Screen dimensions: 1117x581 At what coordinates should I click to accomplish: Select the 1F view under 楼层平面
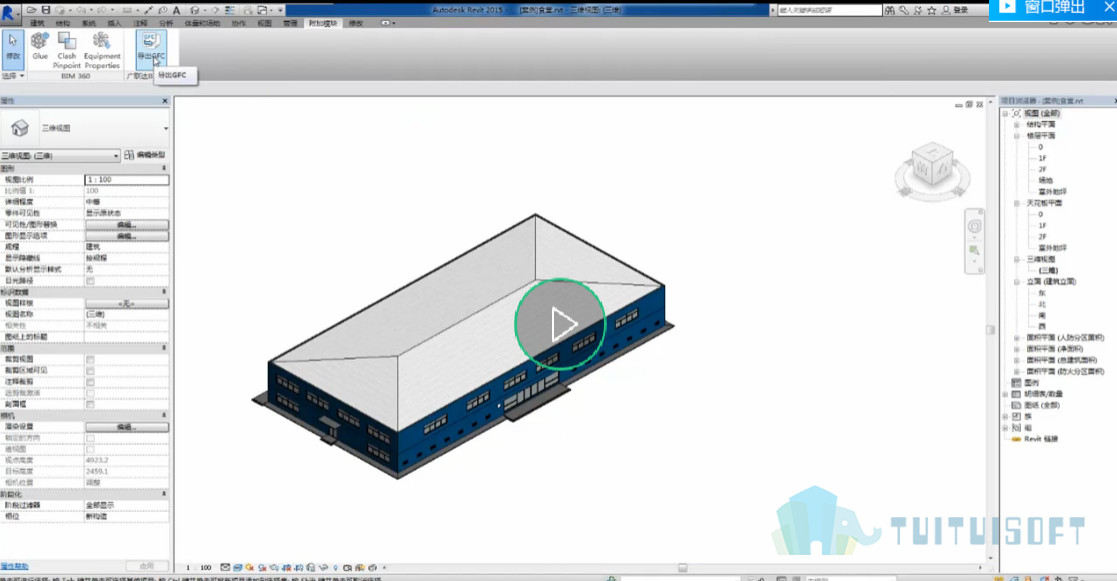coord(1042,158)
